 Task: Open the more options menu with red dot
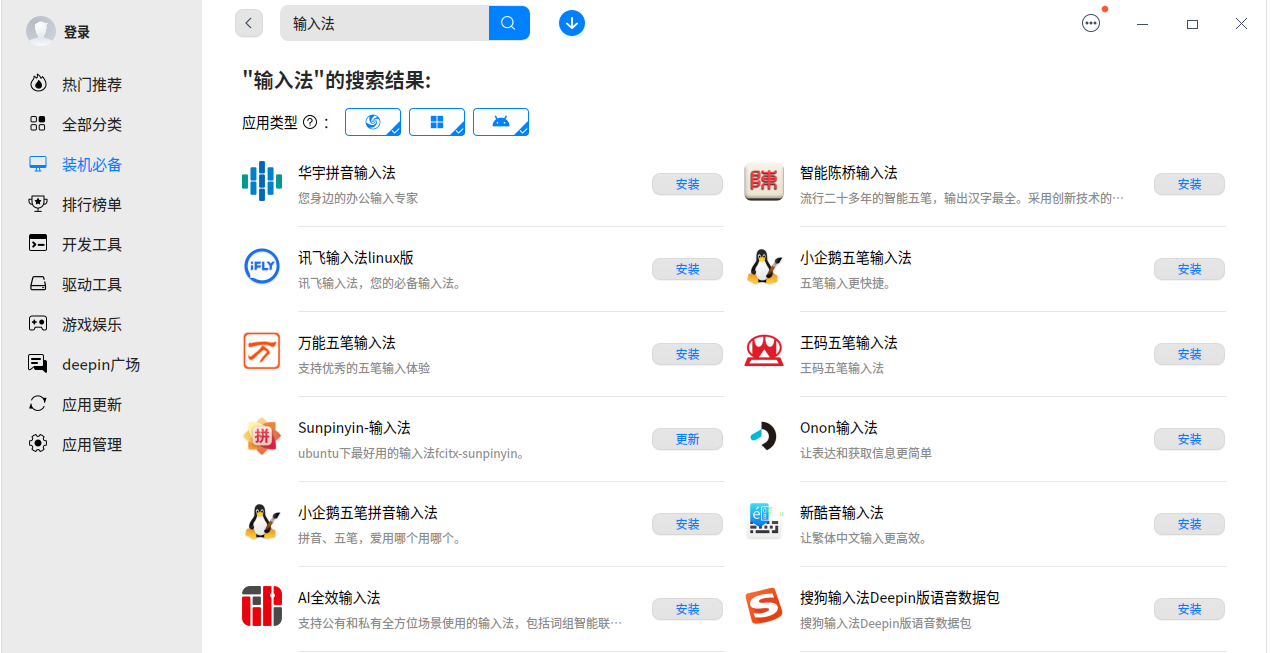click(1091, 22)
